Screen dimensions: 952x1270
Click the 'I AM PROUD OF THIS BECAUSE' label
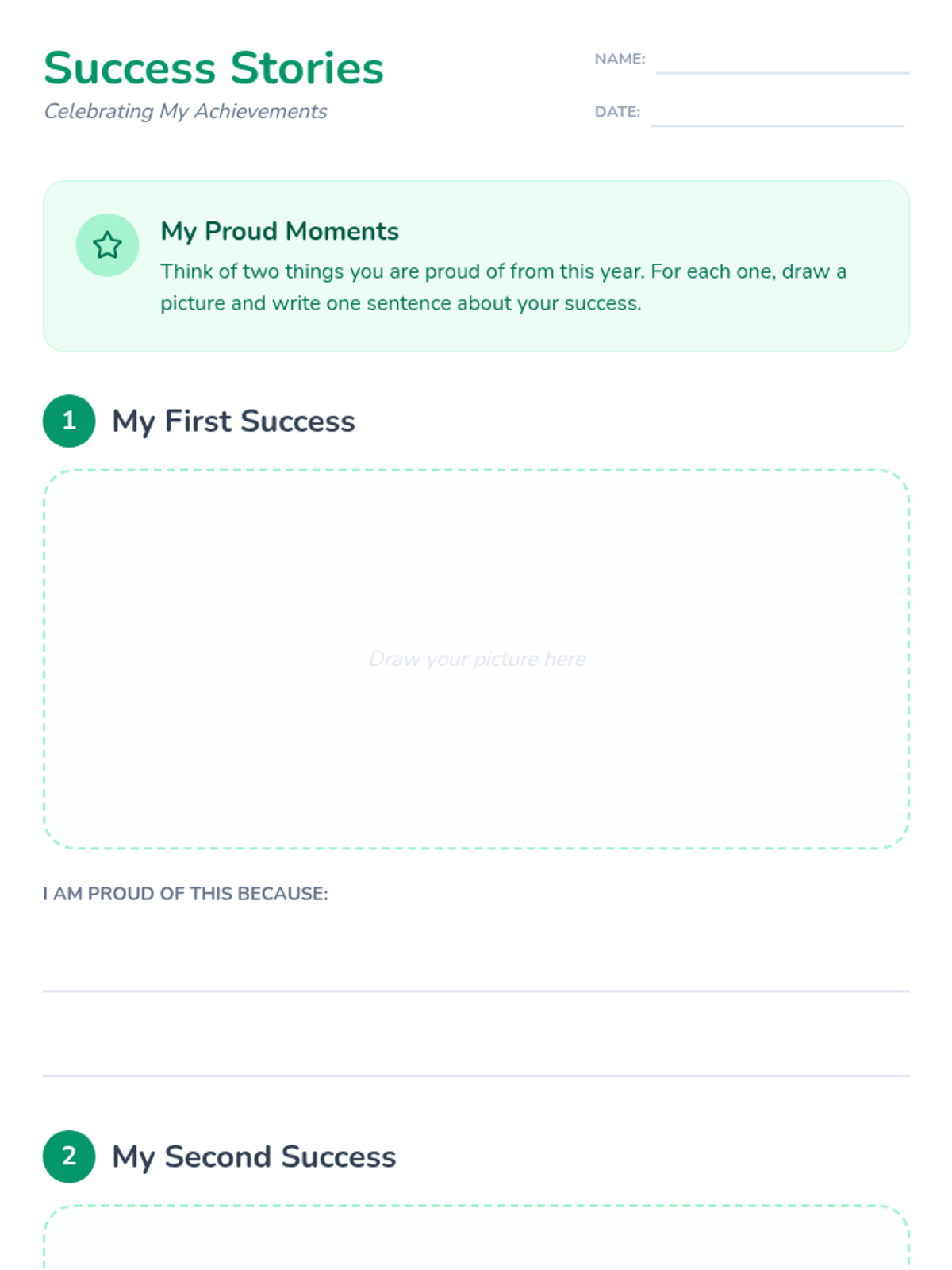pyautogui.click(x=185, y=894)
